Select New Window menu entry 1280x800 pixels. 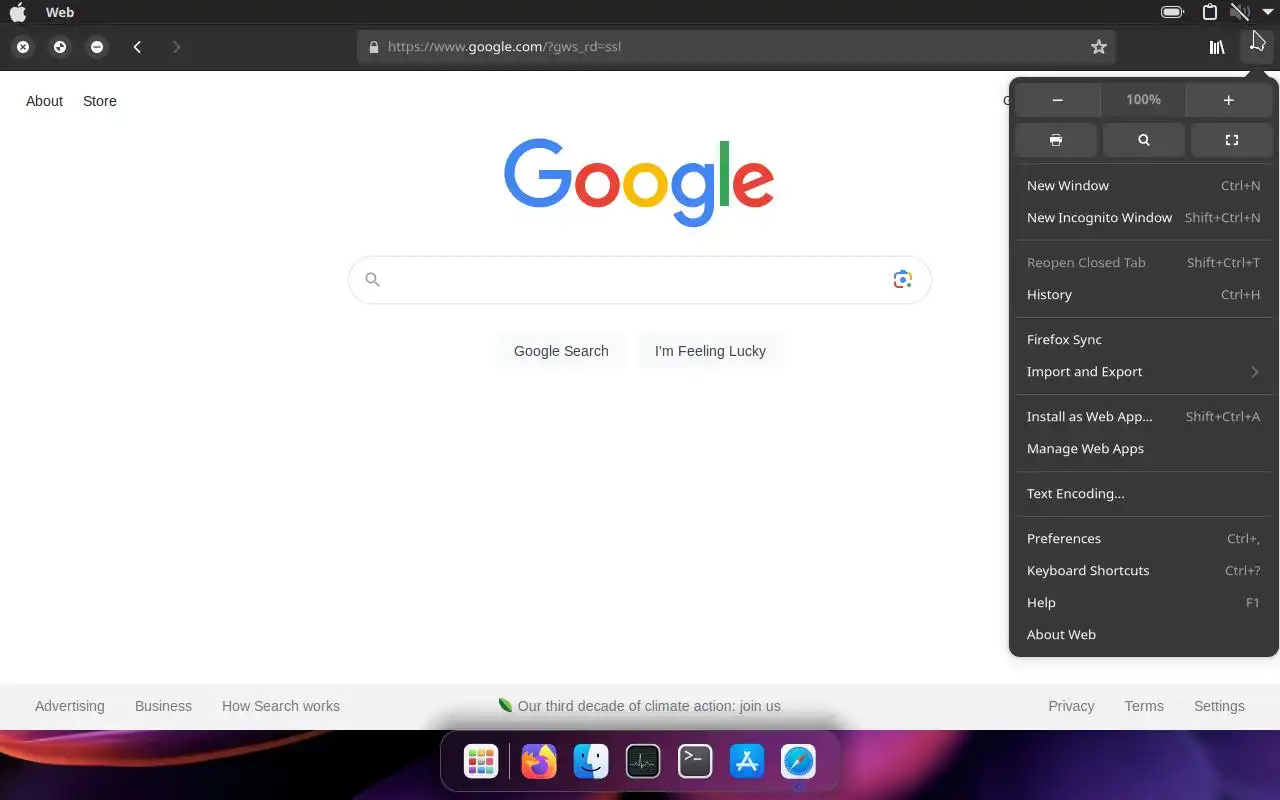(x=1144, y=186)
